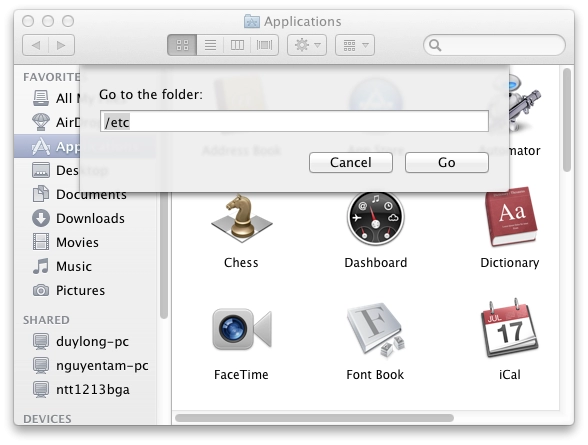
Task: Go back with the left arrow button
Action: point(36,45)
